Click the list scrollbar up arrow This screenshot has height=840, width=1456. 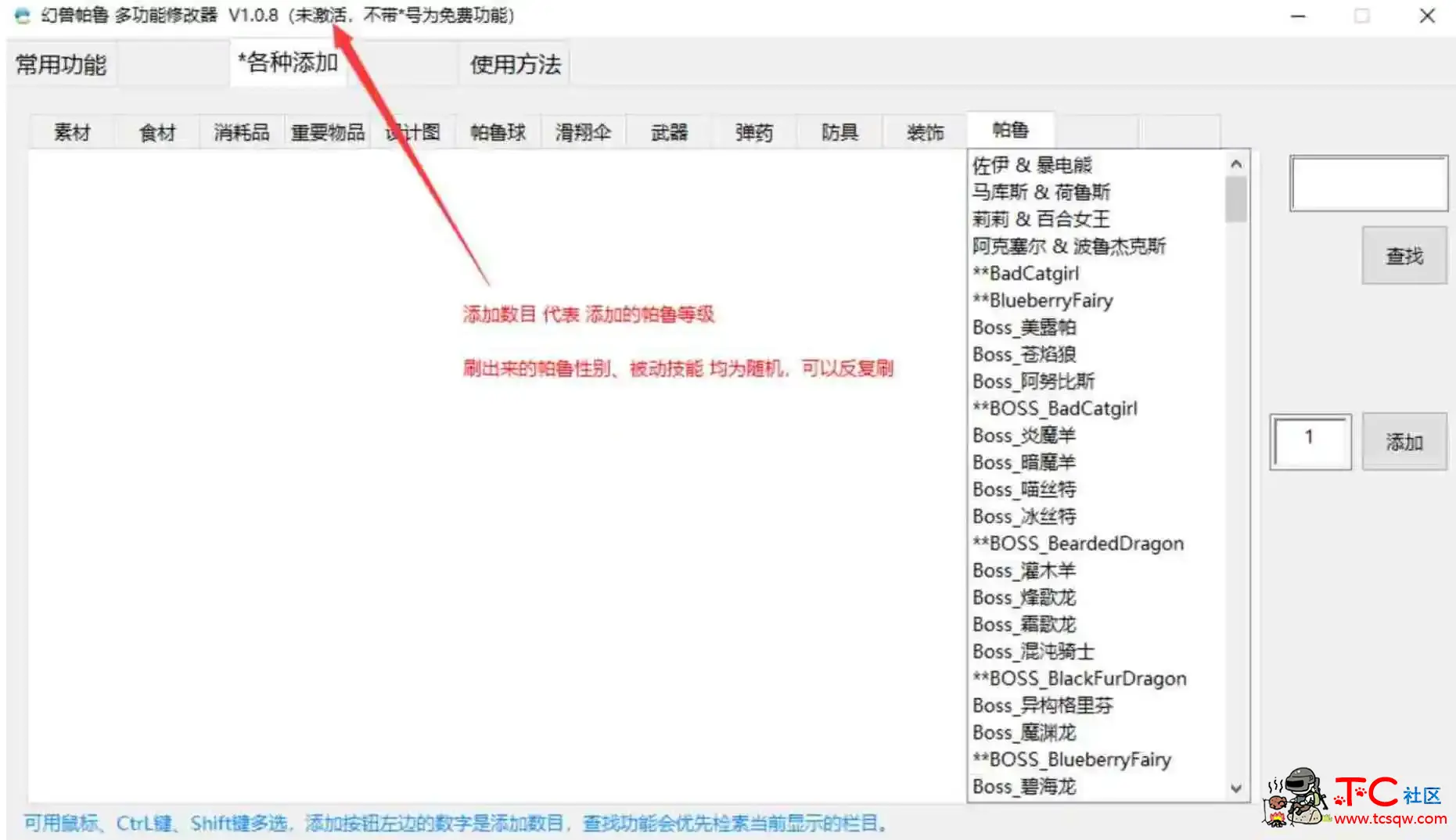tap(1236, 164)
